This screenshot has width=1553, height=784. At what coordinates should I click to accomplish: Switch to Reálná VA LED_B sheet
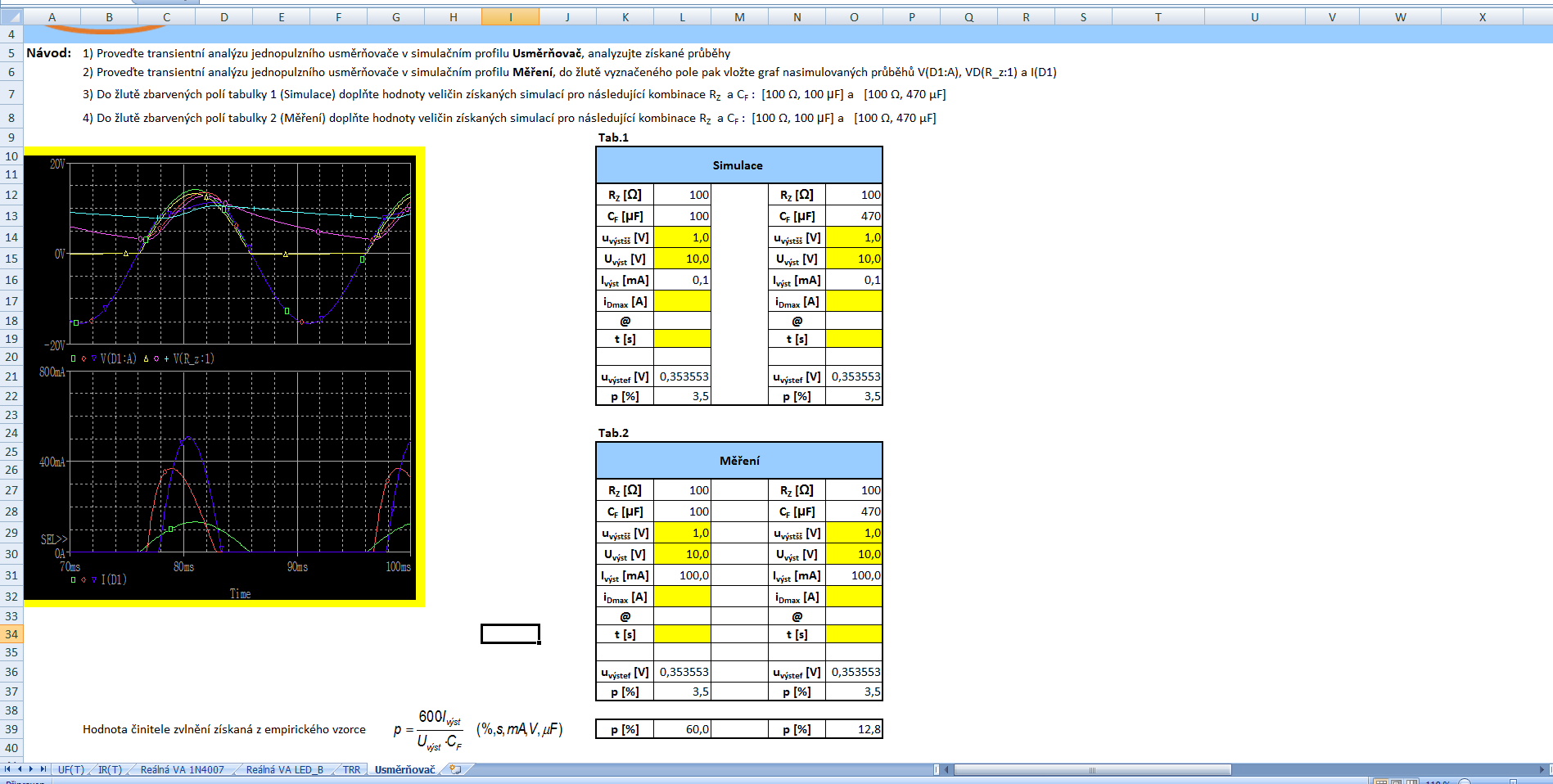(284, 770)
